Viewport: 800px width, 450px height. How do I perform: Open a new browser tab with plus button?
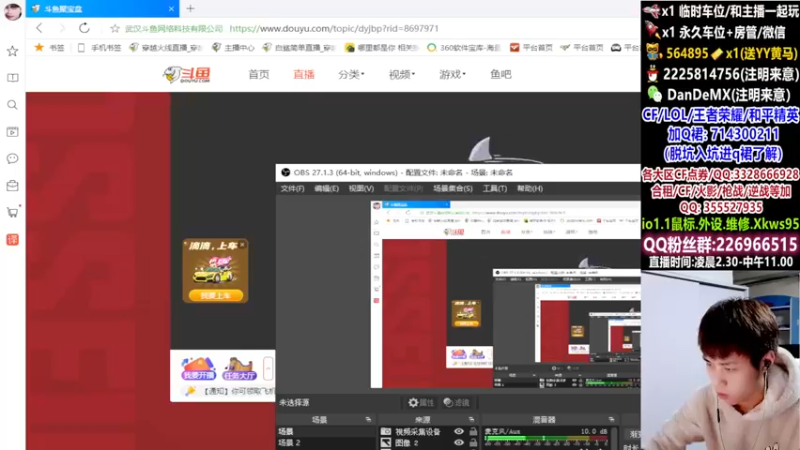(x=190, y=9)
